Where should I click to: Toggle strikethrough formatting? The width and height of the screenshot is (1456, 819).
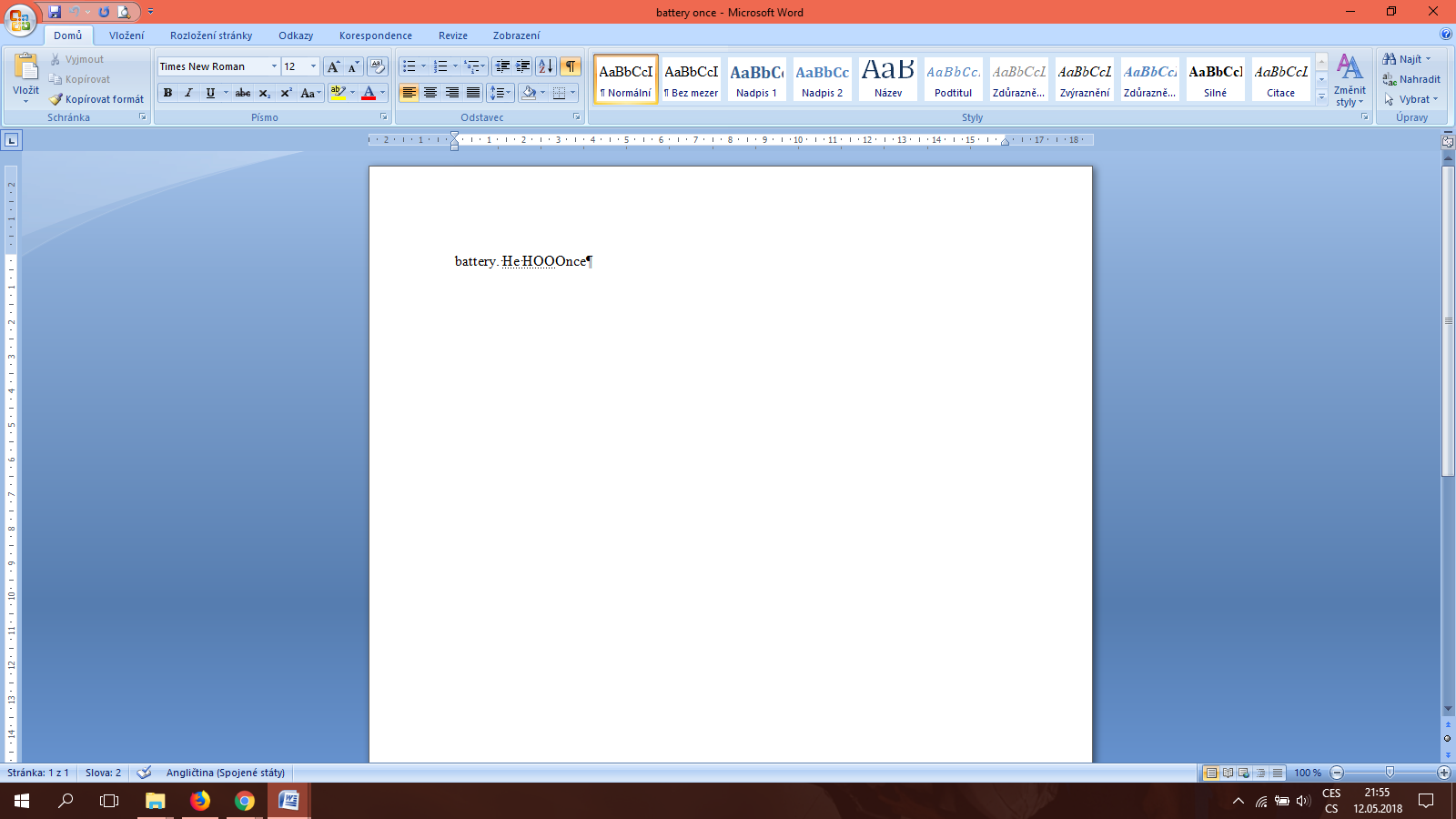pyautogui.click(x=243, y=93)
